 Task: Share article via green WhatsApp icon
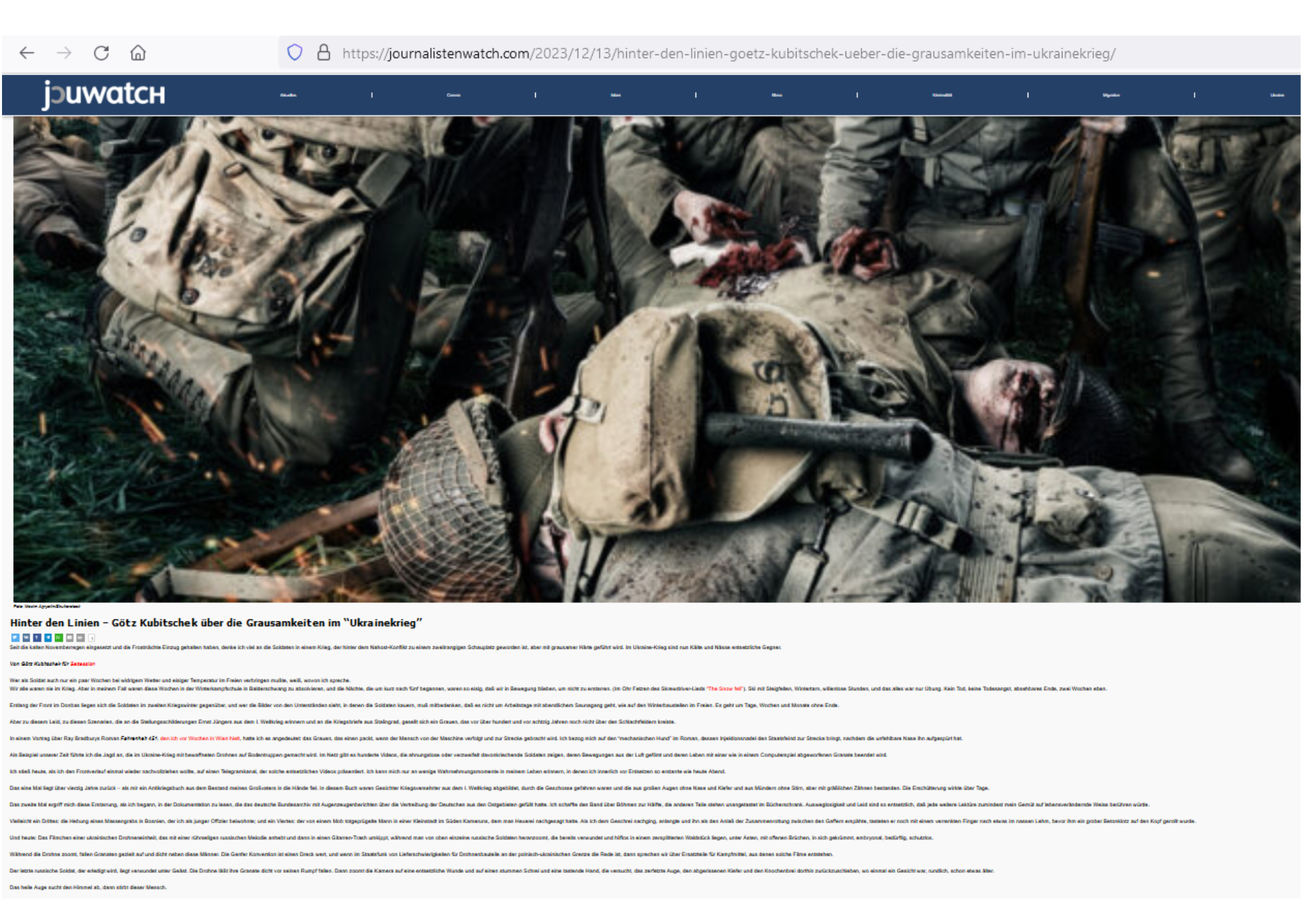pyautogui.click(x=59, y=638)
